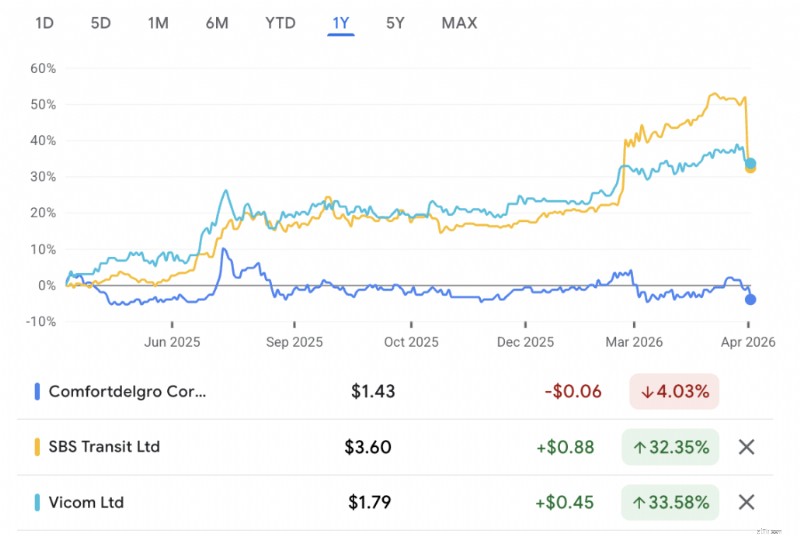Click the Dec 2025 axis label

[526, 342]
